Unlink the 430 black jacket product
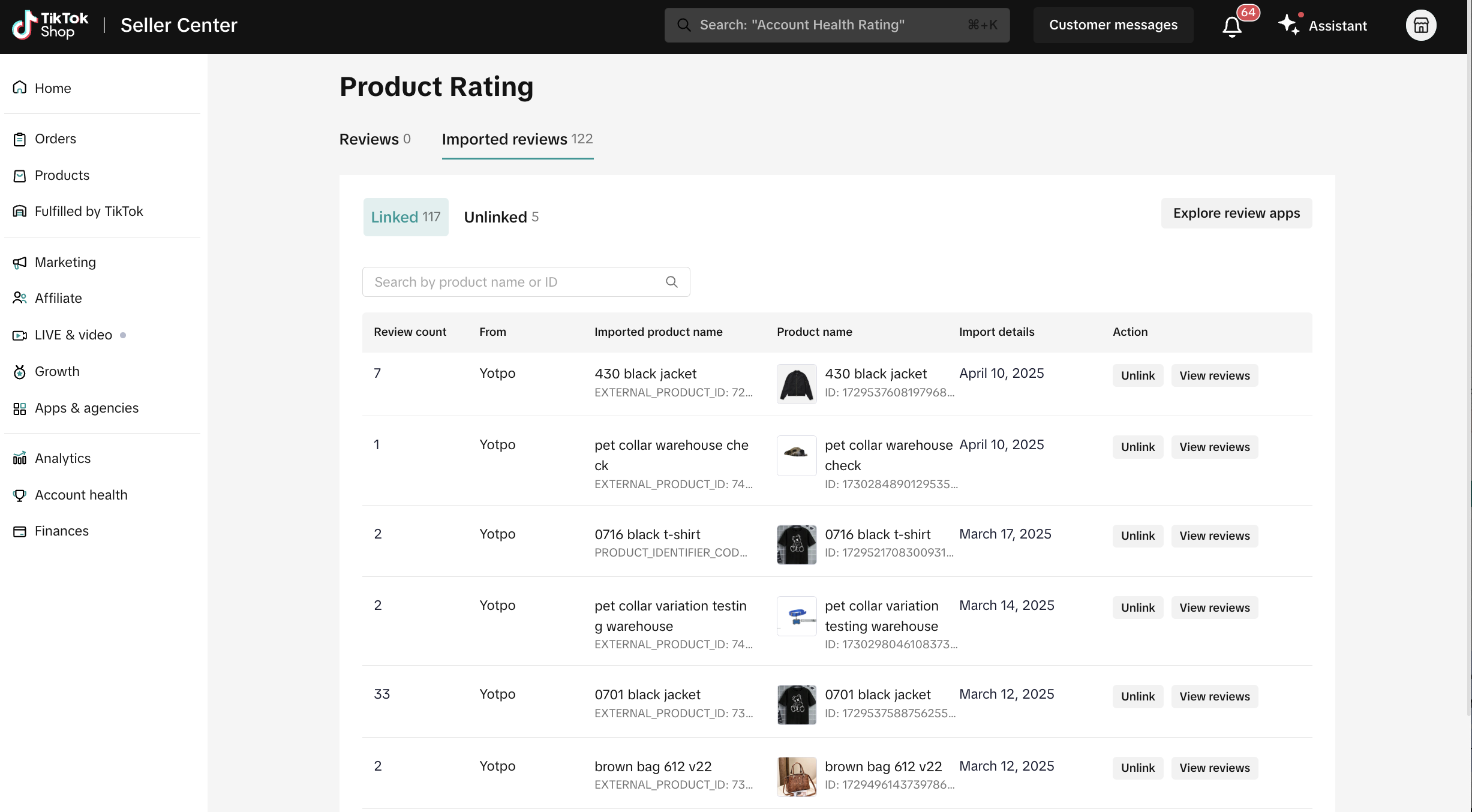1472x812 pixels. click(1137, 376)
